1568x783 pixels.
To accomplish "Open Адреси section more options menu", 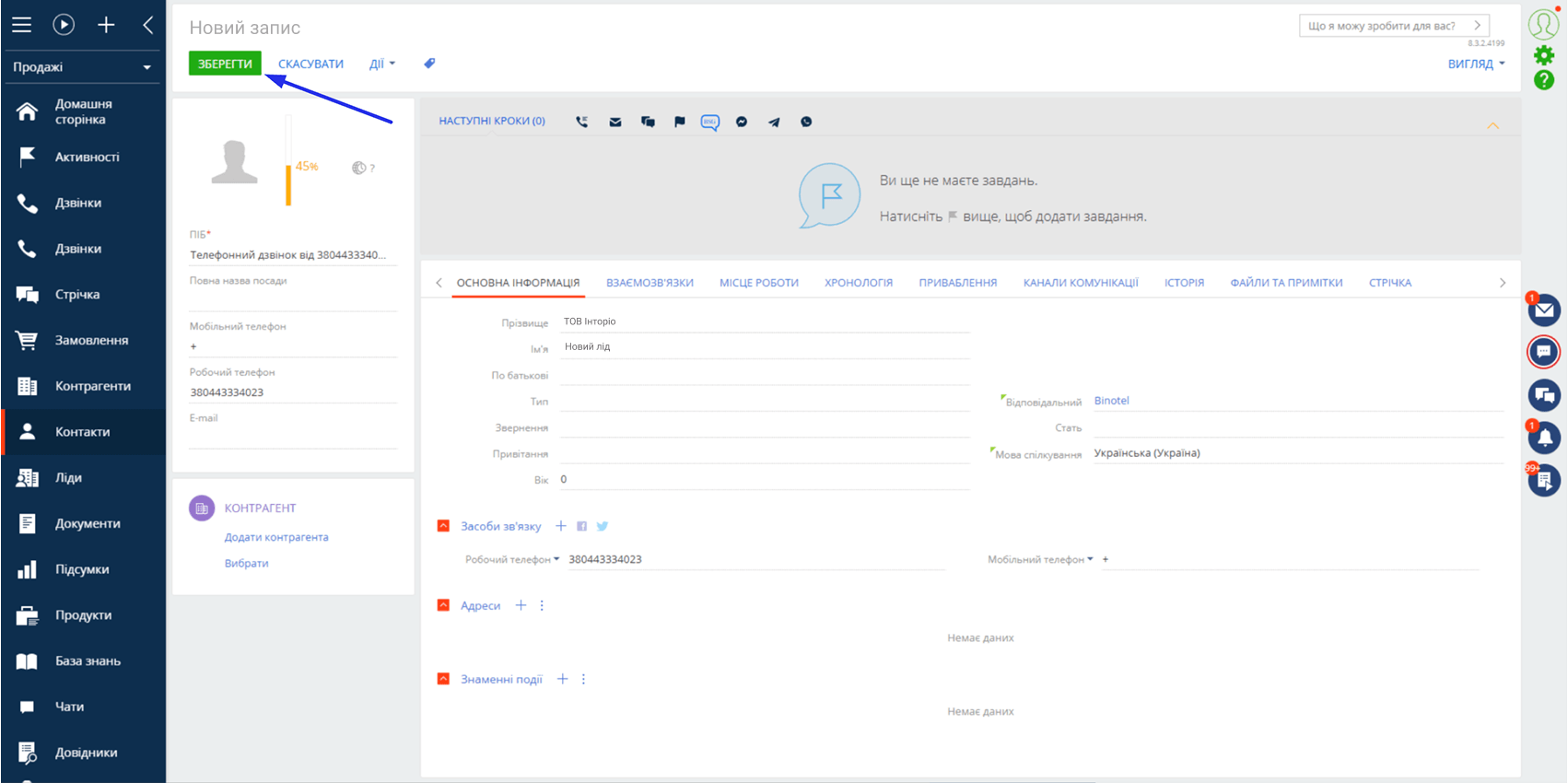I will [542, 605].
